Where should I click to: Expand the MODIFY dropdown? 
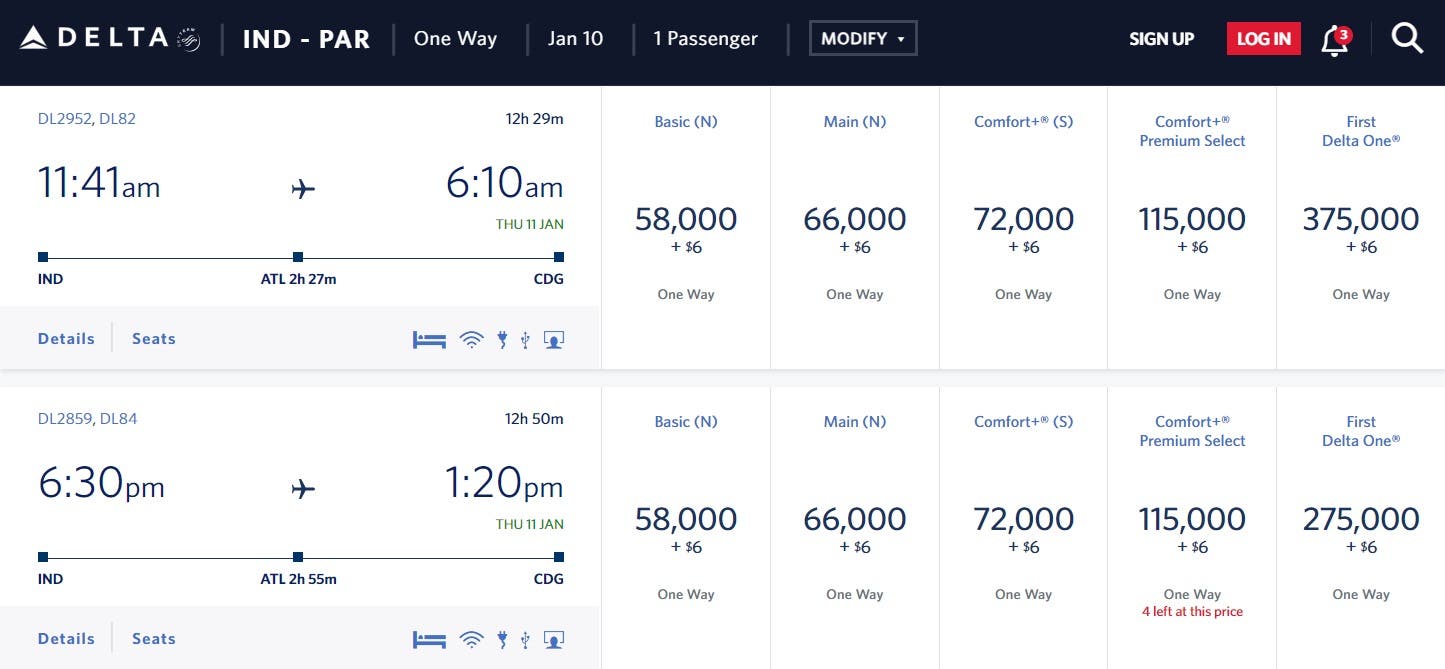863,39
